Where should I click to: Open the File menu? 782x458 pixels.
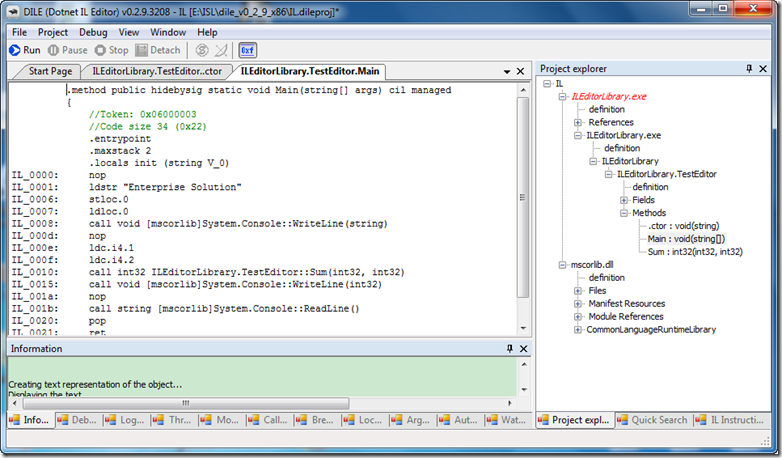(19, 32)
